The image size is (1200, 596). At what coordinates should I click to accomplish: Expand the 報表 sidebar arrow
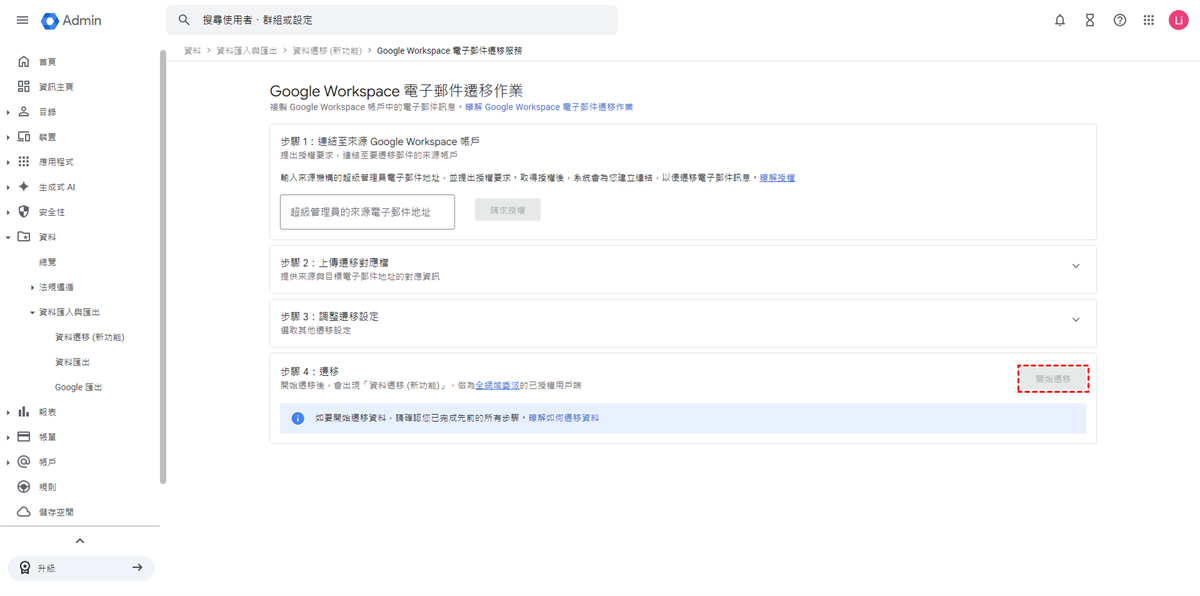click(x=8, y=412)
